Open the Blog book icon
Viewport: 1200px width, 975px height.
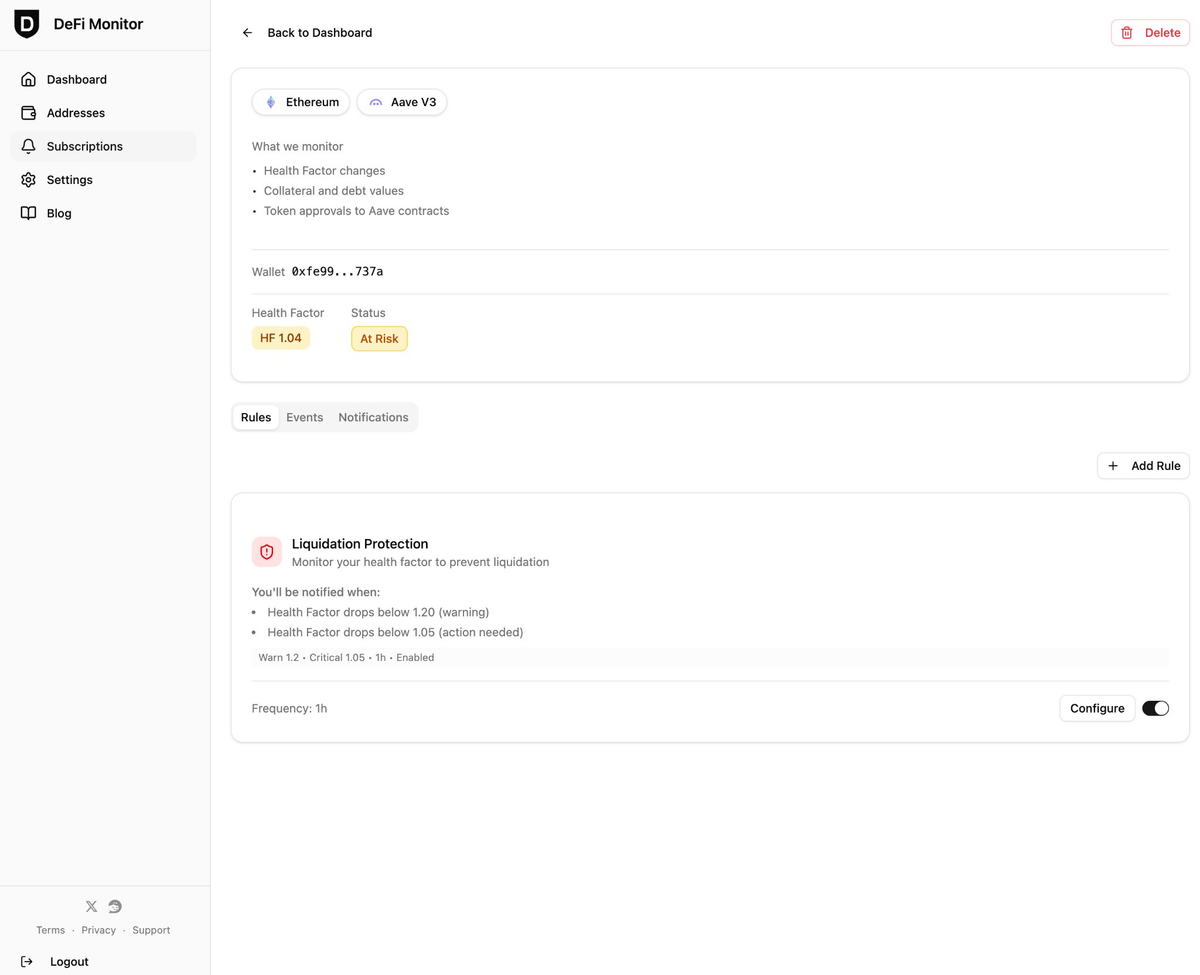(29, 213)
